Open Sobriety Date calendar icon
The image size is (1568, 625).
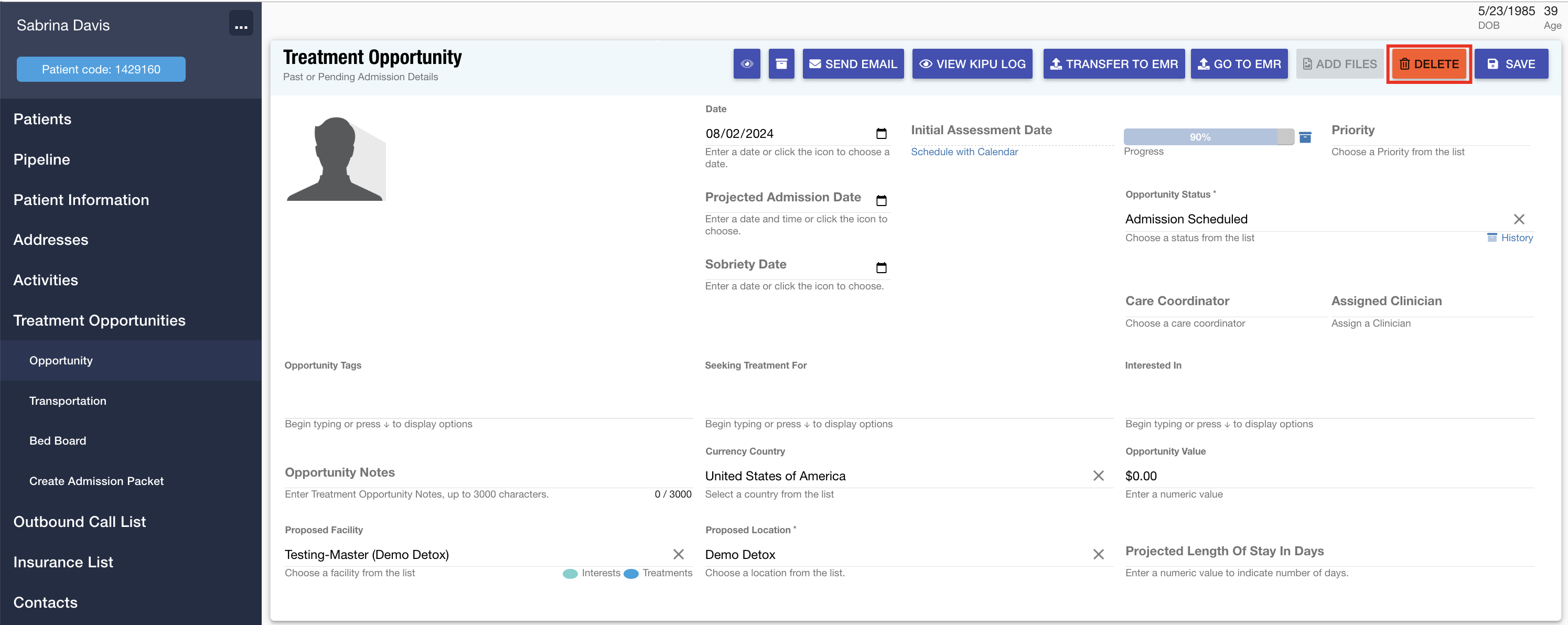click(x=881, y=267)
